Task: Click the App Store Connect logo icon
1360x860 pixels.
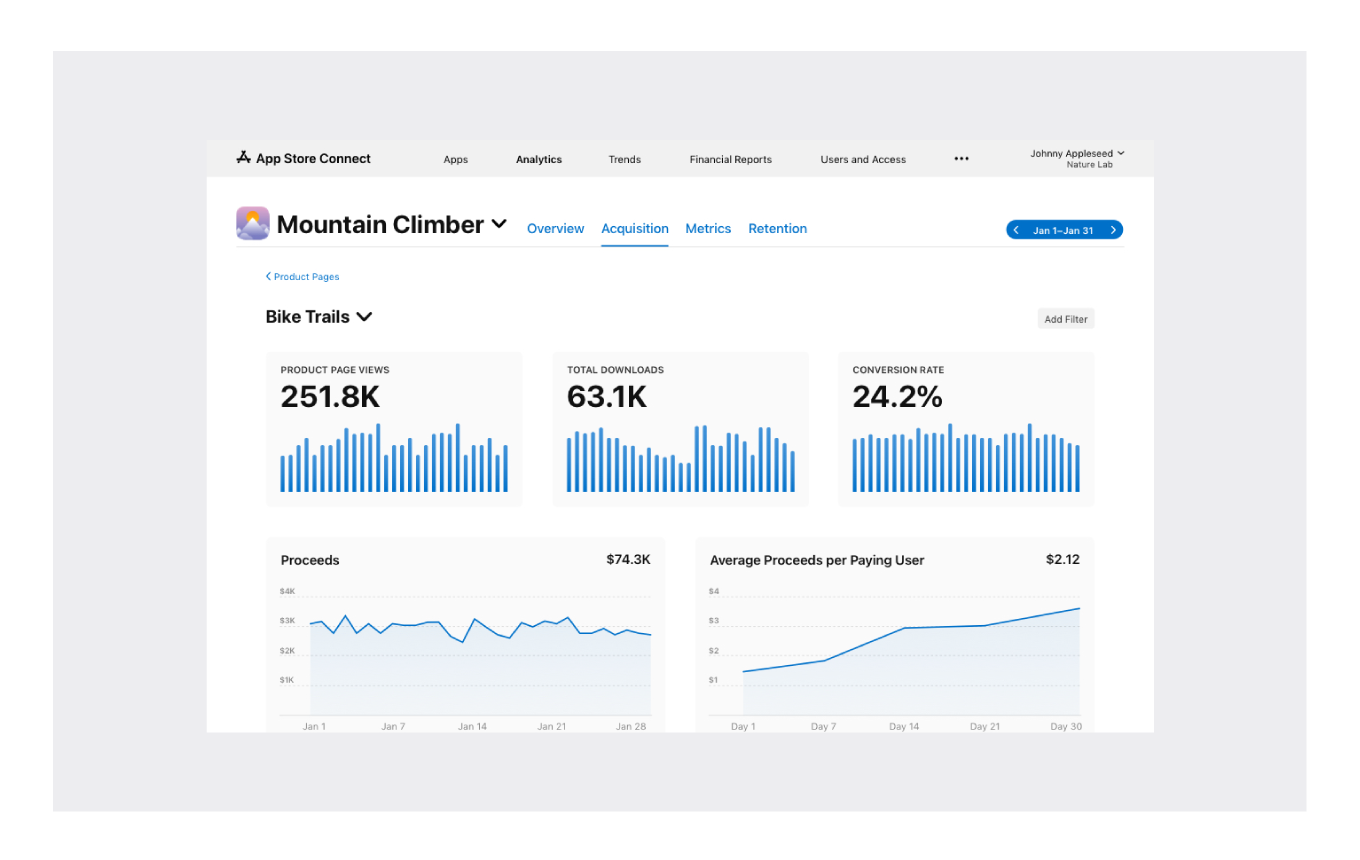Action: click(x=243, y=158)
